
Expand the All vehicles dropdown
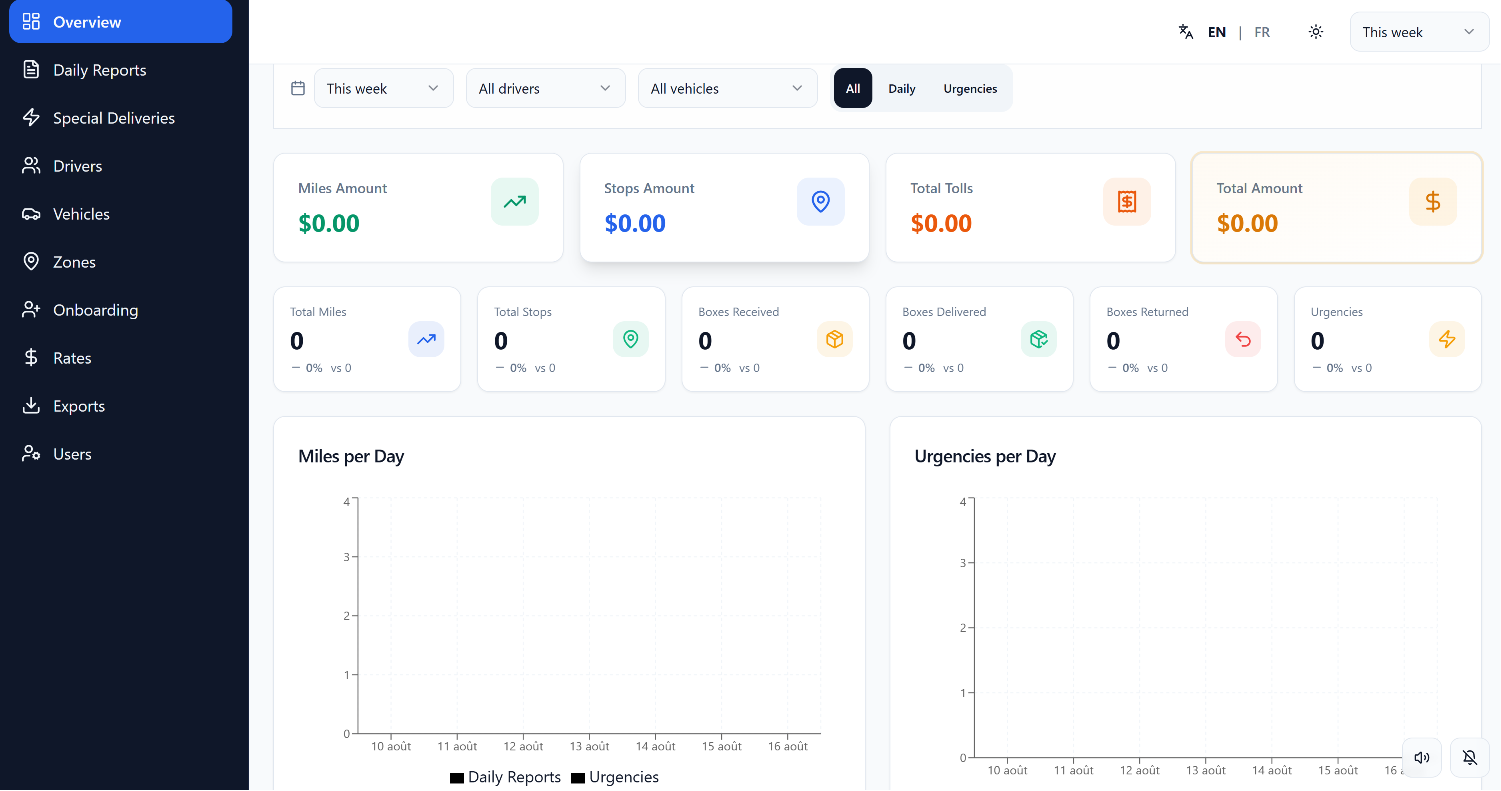[728, 88]
